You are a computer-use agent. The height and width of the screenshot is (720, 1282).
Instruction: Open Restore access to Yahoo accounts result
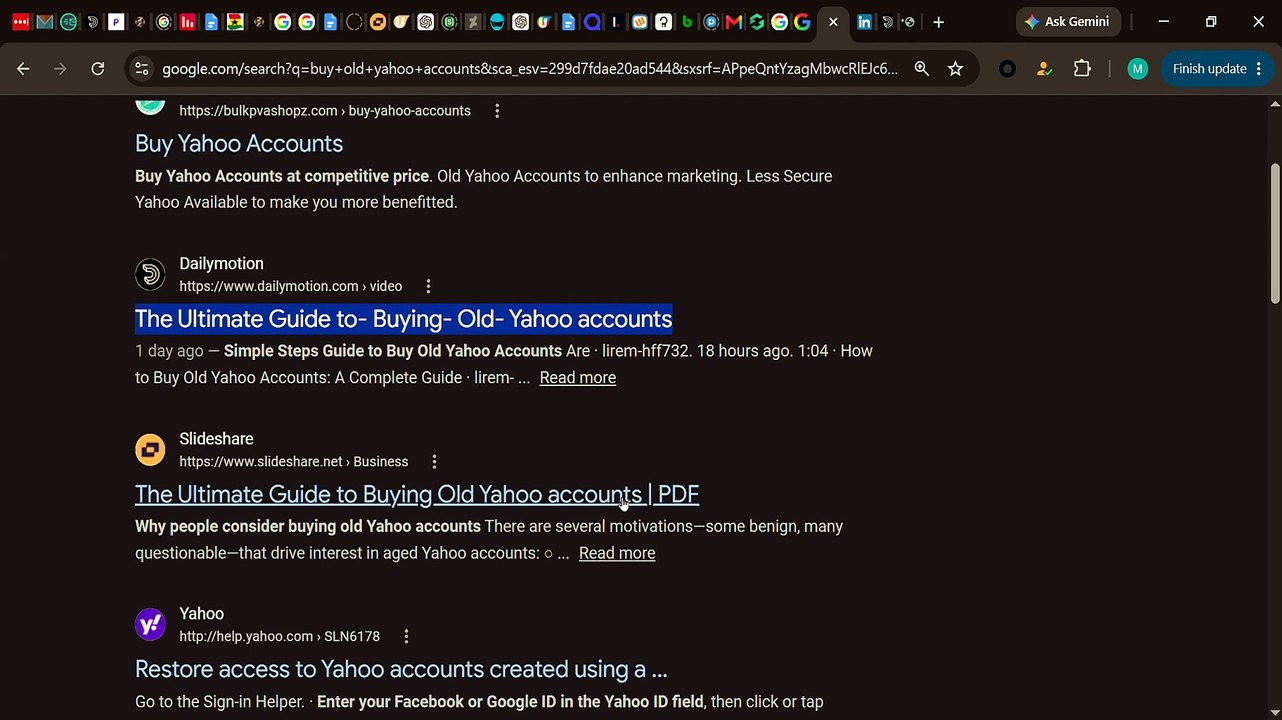coord(401,669)
